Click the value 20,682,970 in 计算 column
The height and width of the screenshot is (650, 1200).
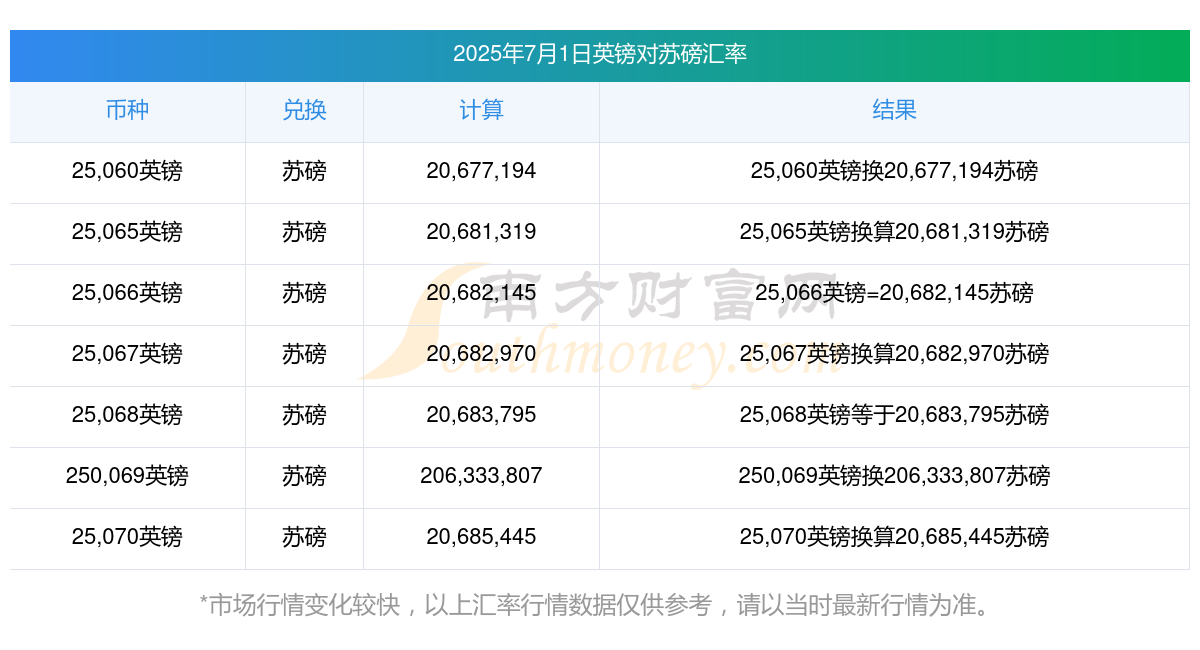coord(481,354)
